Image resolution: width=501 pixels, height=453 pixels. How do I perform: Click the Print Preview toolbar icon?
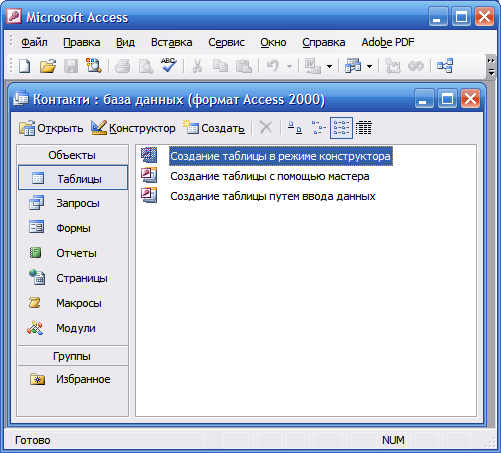pos(146,66)
